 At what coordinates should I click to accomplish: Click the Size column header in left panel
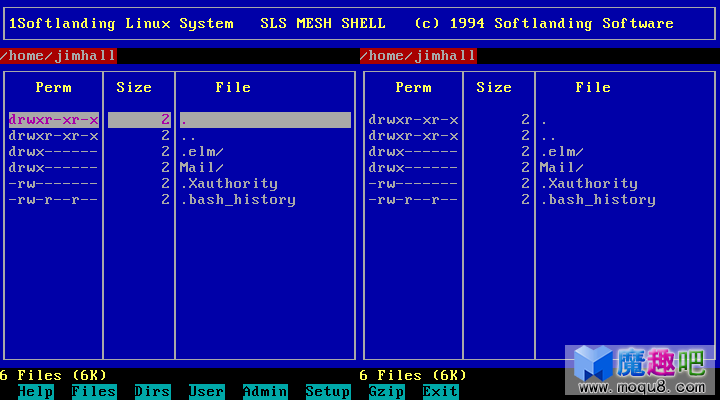134,88
